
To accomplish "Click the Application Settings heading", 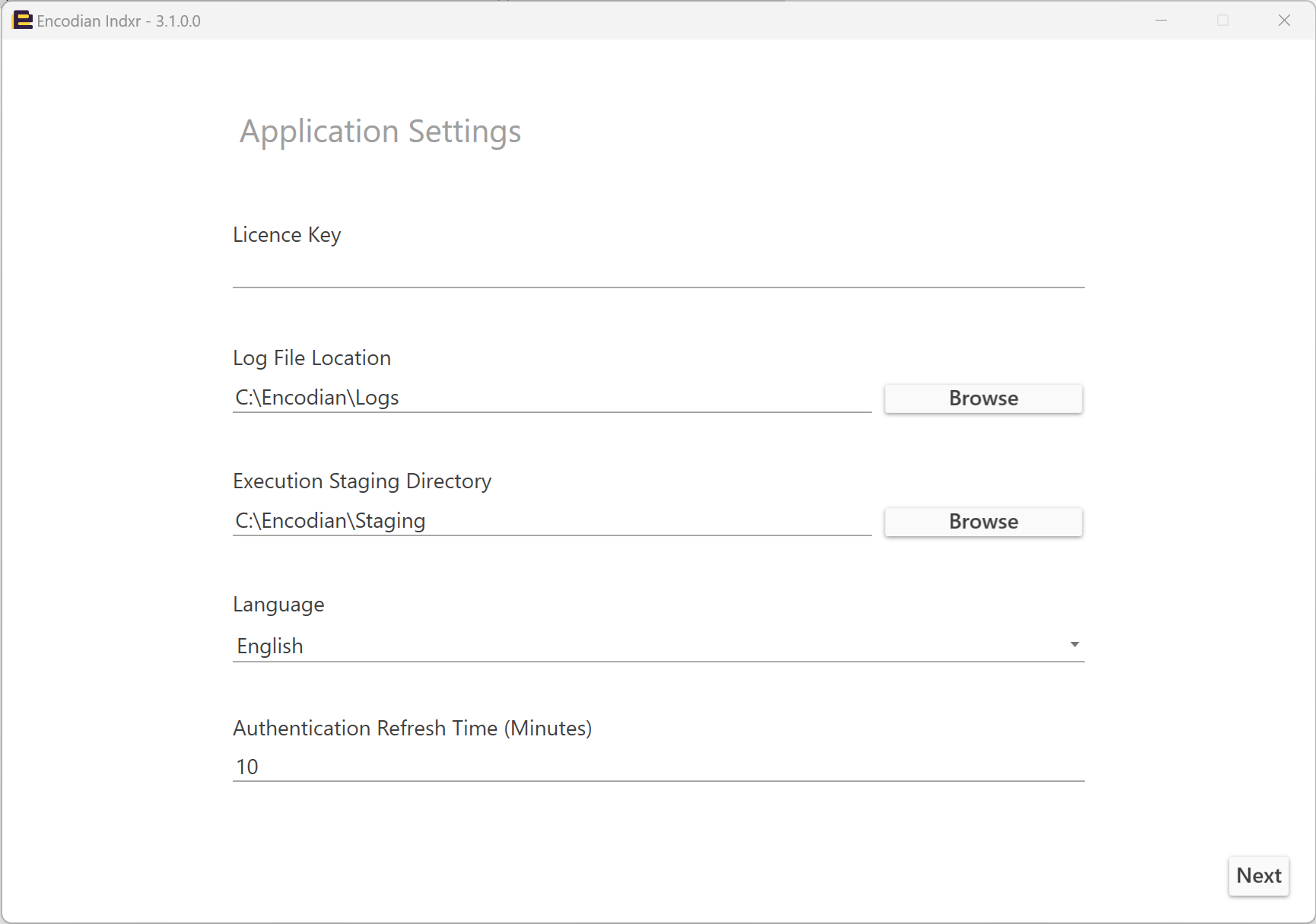I will click(380, 132).
